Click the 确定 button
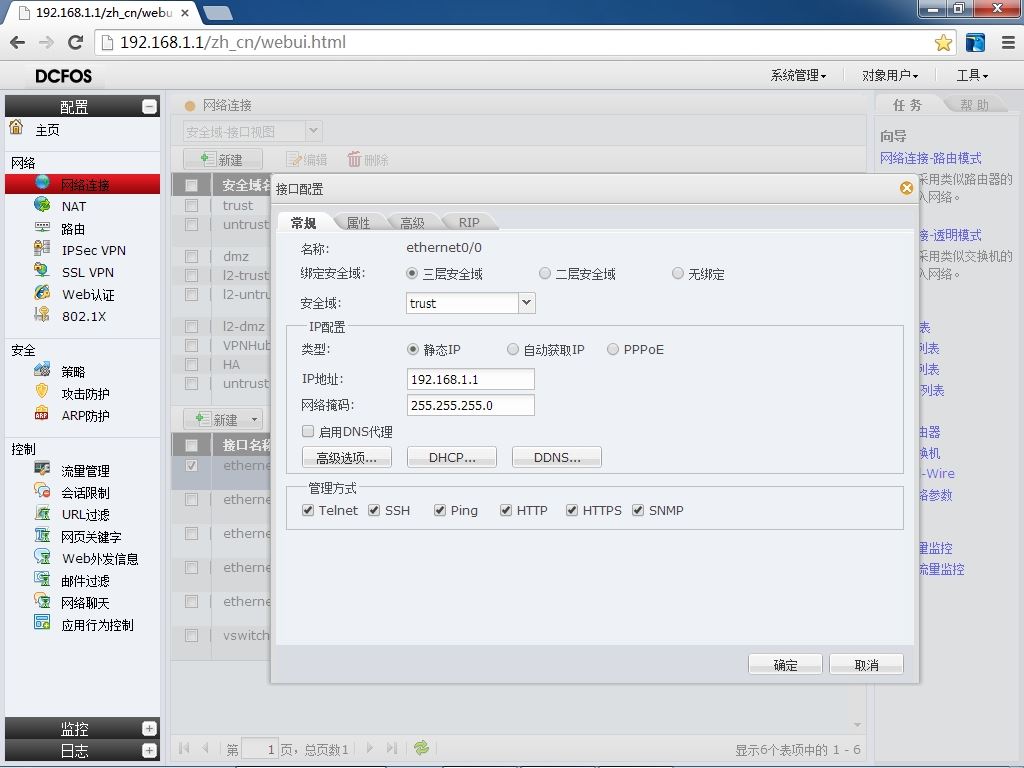The image size is (1024, 768). 785,664
